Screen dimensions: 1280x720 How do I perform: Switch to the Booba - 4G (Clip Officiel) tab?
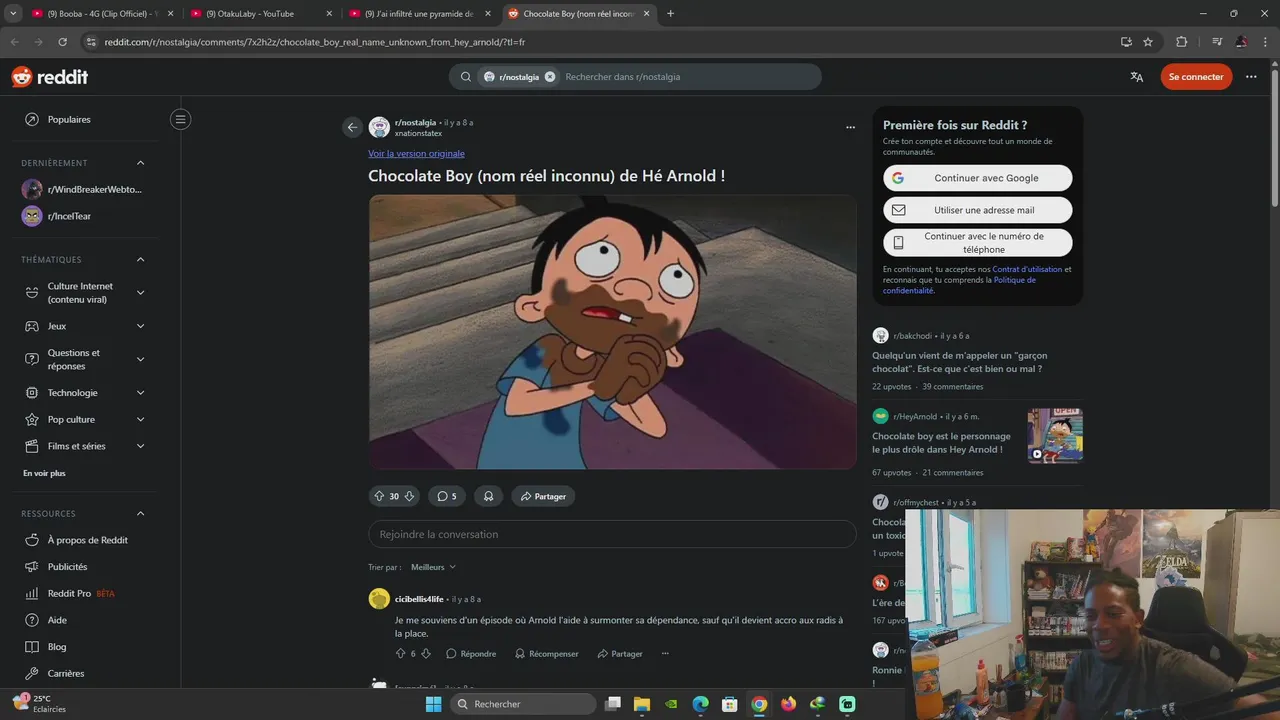(104, 14)
